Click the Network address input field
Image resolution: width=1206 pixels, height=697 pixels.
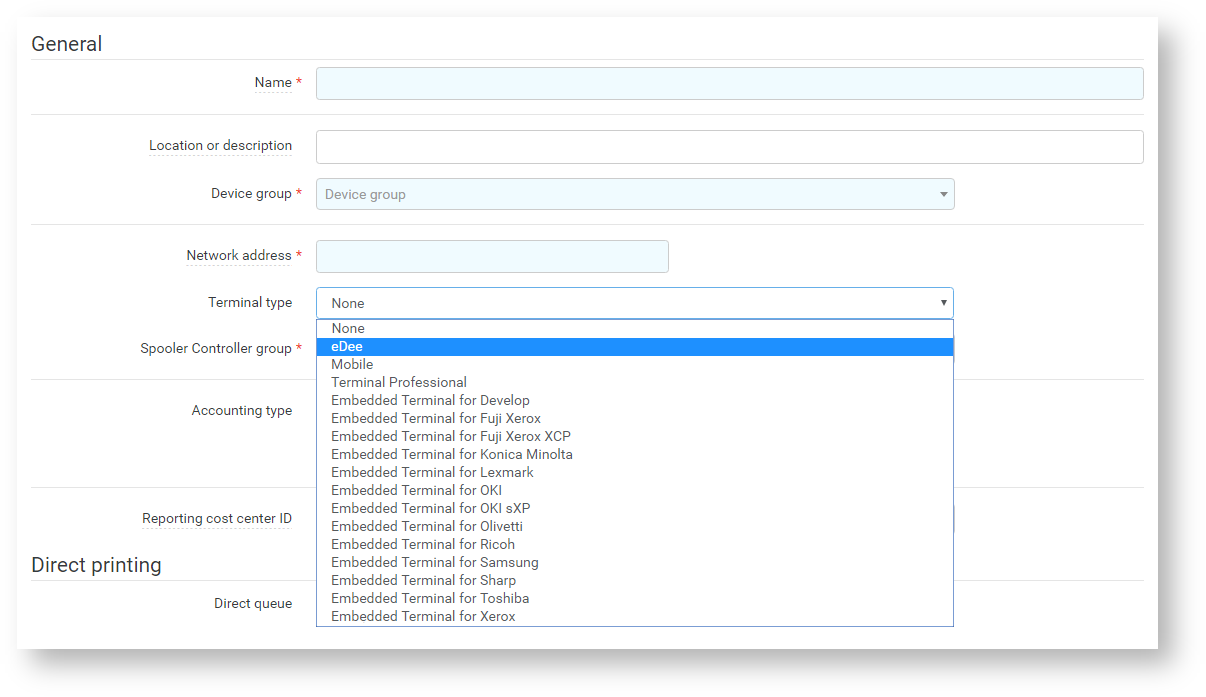tap(492, 257)
